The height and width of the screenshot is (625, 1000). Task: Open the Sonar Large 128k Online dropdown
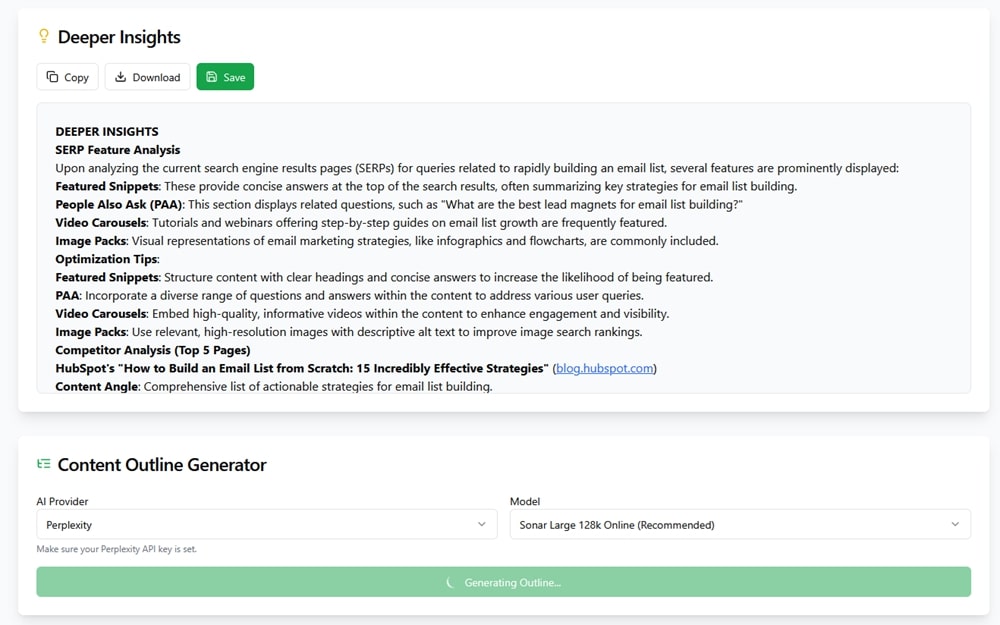pos(740,524)
